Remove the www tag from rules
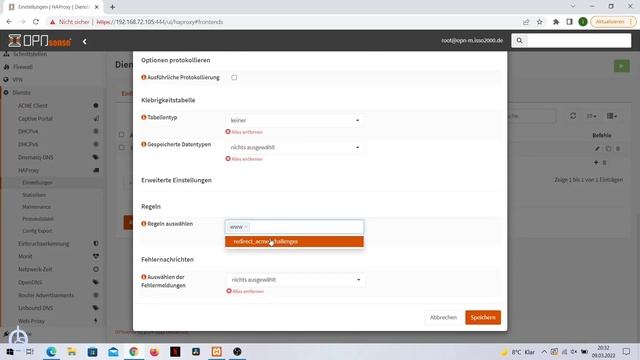 (x=246, y=227)
